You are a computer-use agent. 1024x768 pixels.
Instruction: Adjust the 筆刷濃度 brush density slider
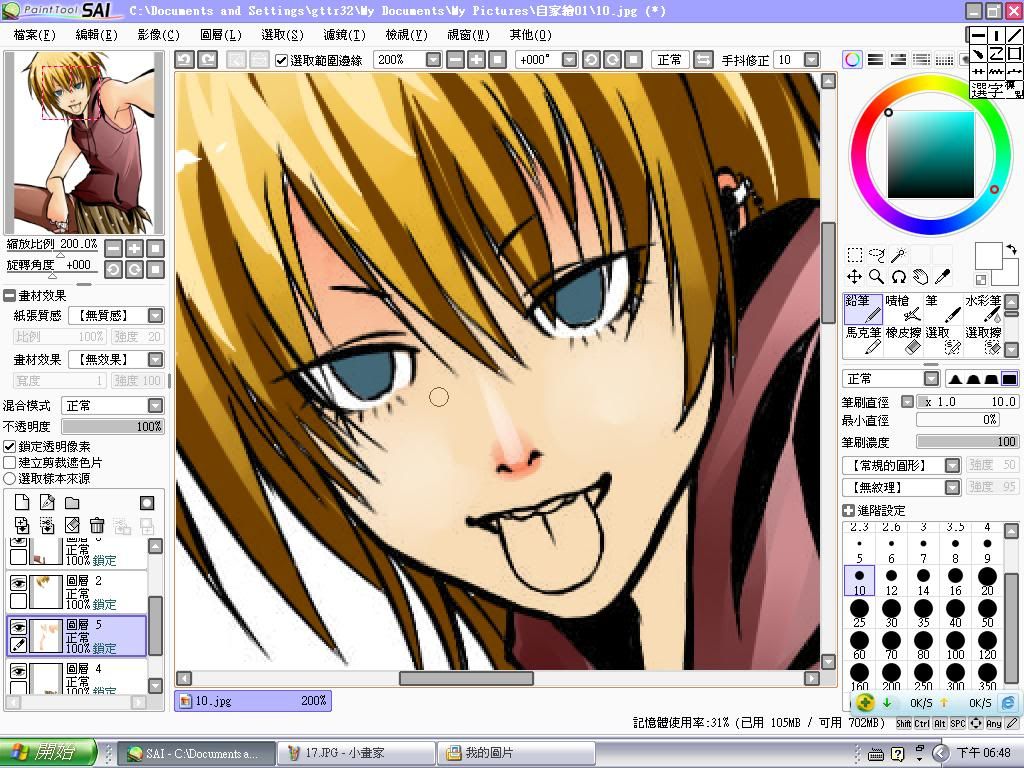tap(967, 442)
